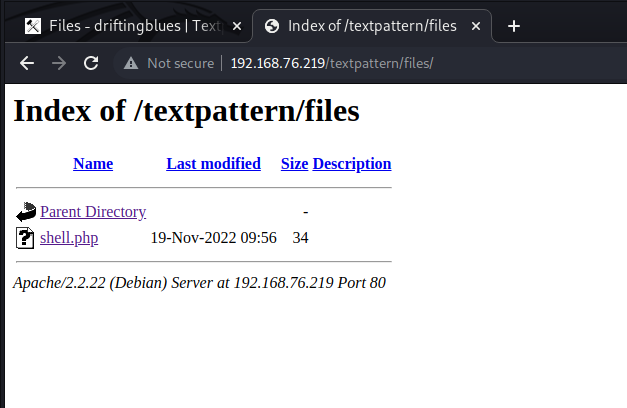627x408 pixels.
Task: View the Not secure warning icon
Action: [x=131, y=63]
